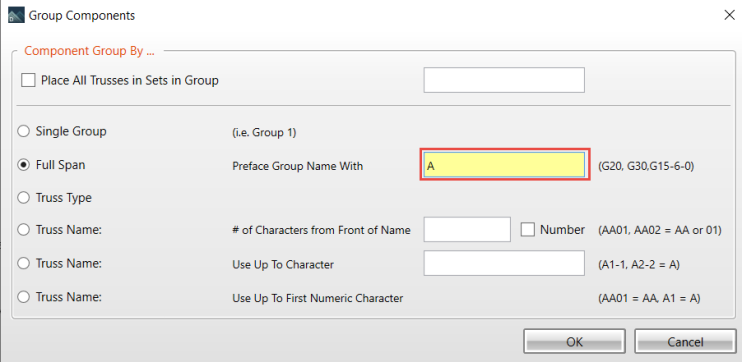Viewport: 742px width, 362px height.
Task: Click the yellow Preface Group Name With field
Action: point(504,165)
